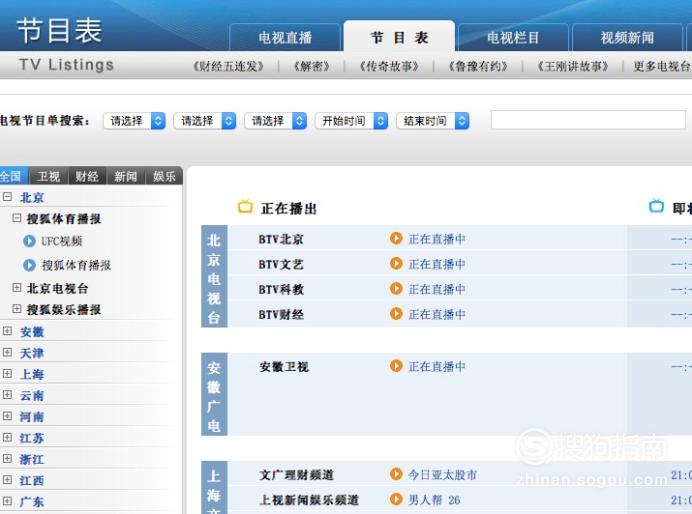The image size is (692, 514).
Task: Open the 《财经五连发》 program link
Action: [229, 66]
